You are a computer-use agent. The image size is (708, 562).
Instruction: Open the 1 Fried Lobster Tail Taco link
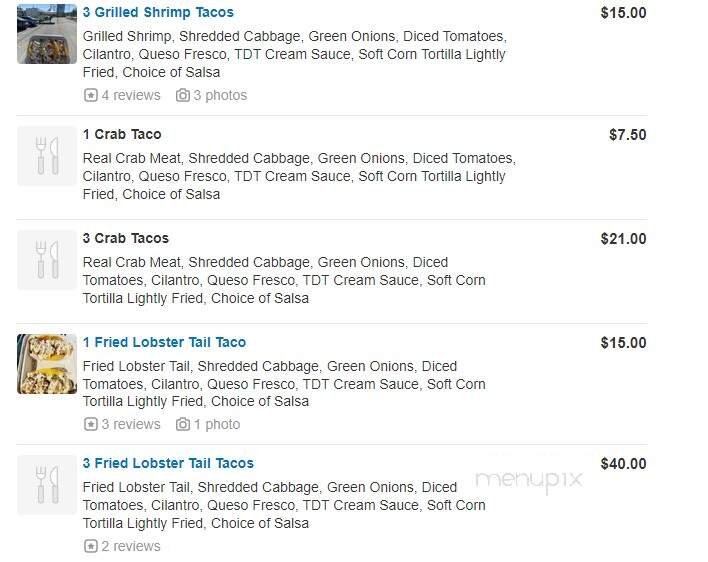tap(164, 342)
